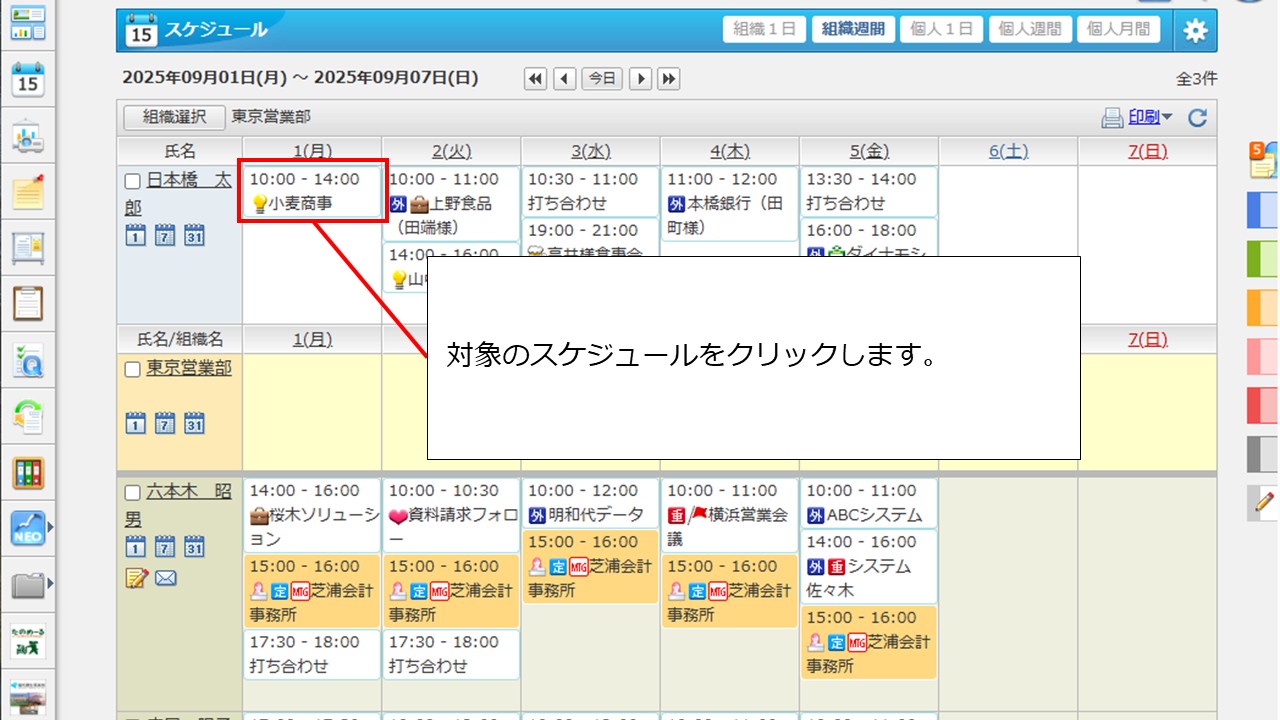Tick the checkbox beside 日本橋 太郎
The image size is (1280, 720).
coord(133,182)
